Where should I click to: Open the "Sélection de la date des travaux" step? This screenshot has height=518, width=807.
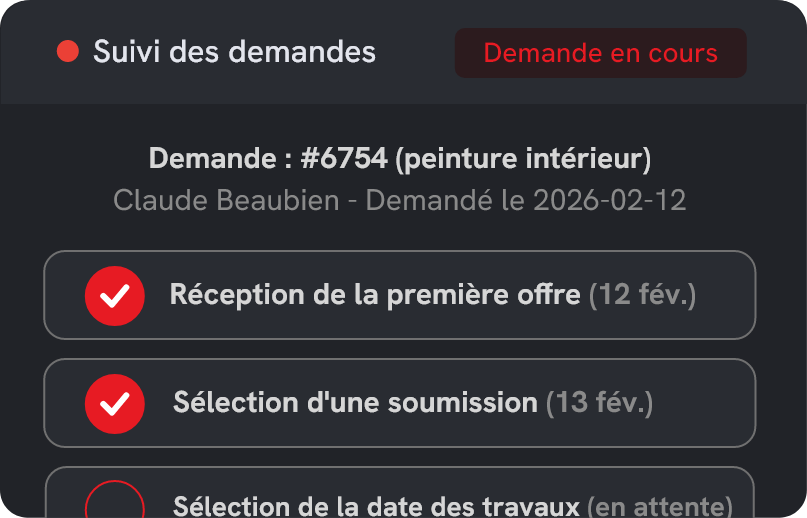(376, 506)
